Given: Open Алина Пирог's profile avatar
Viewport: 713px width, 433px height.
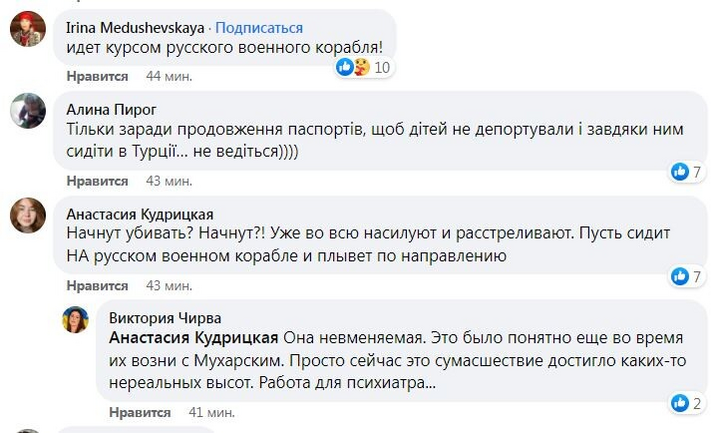Looking at the screenshot, I should pos(27,111).
